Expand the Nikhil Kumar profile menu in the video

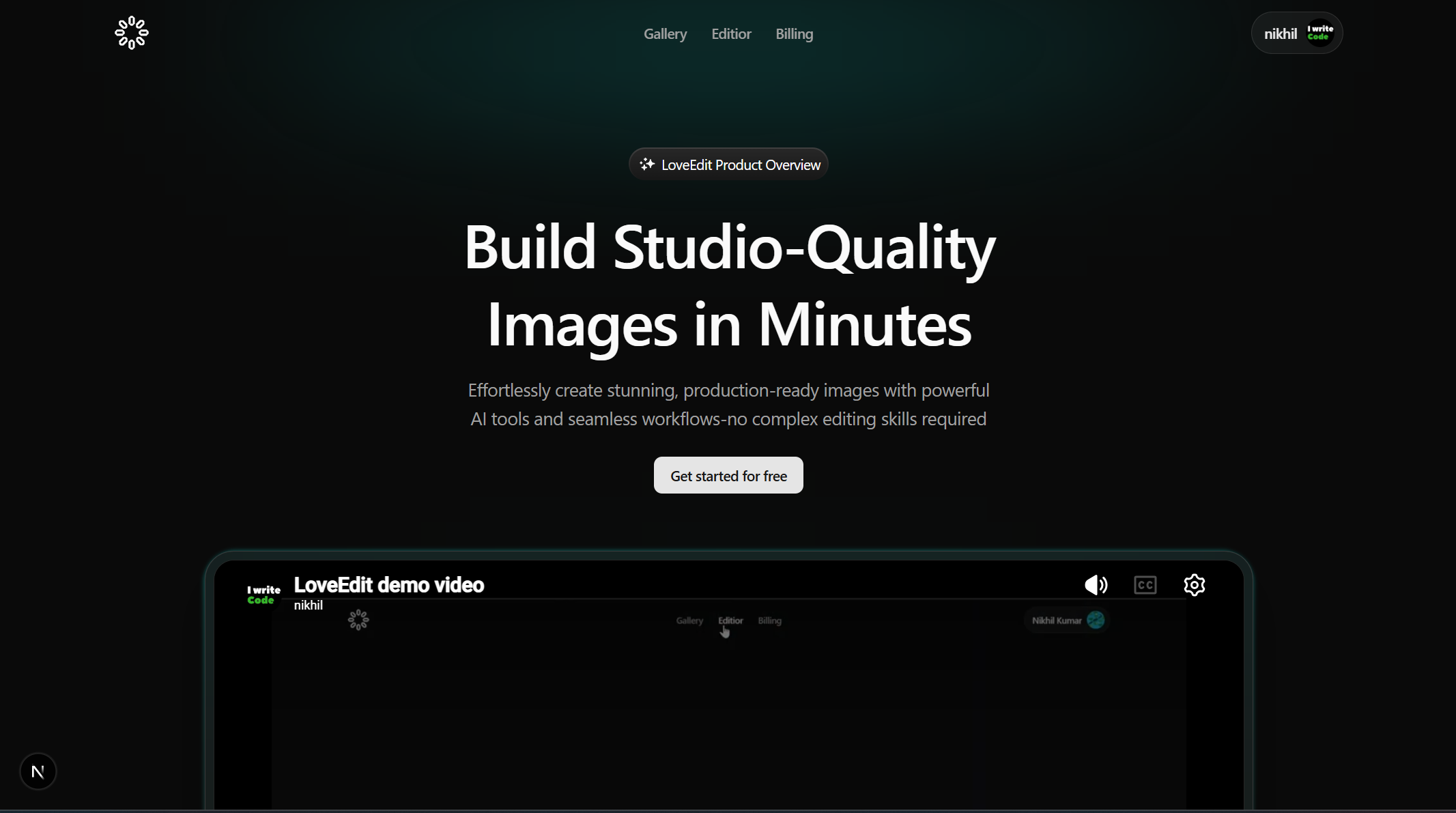tap(1066, 621)
